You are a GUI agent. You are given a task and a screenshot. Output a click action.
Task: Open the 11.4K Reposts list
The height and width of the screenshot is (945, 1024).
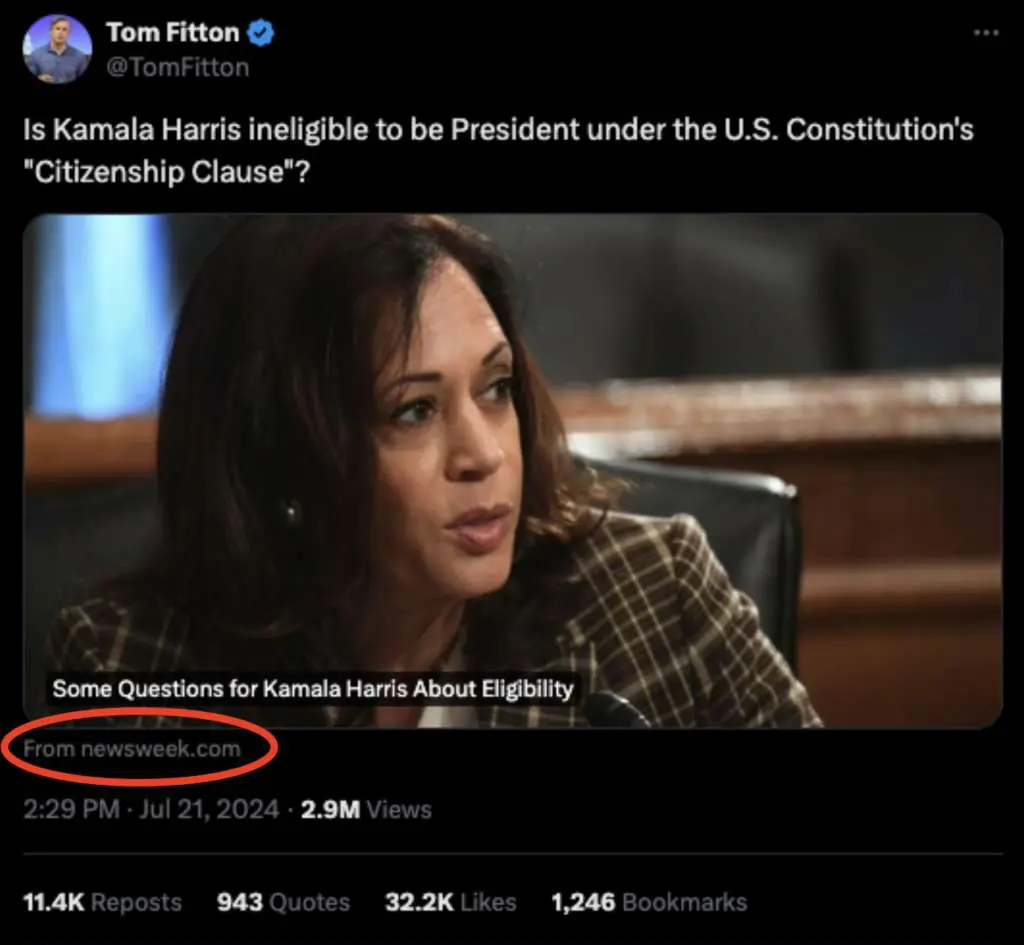pos(102,902)
